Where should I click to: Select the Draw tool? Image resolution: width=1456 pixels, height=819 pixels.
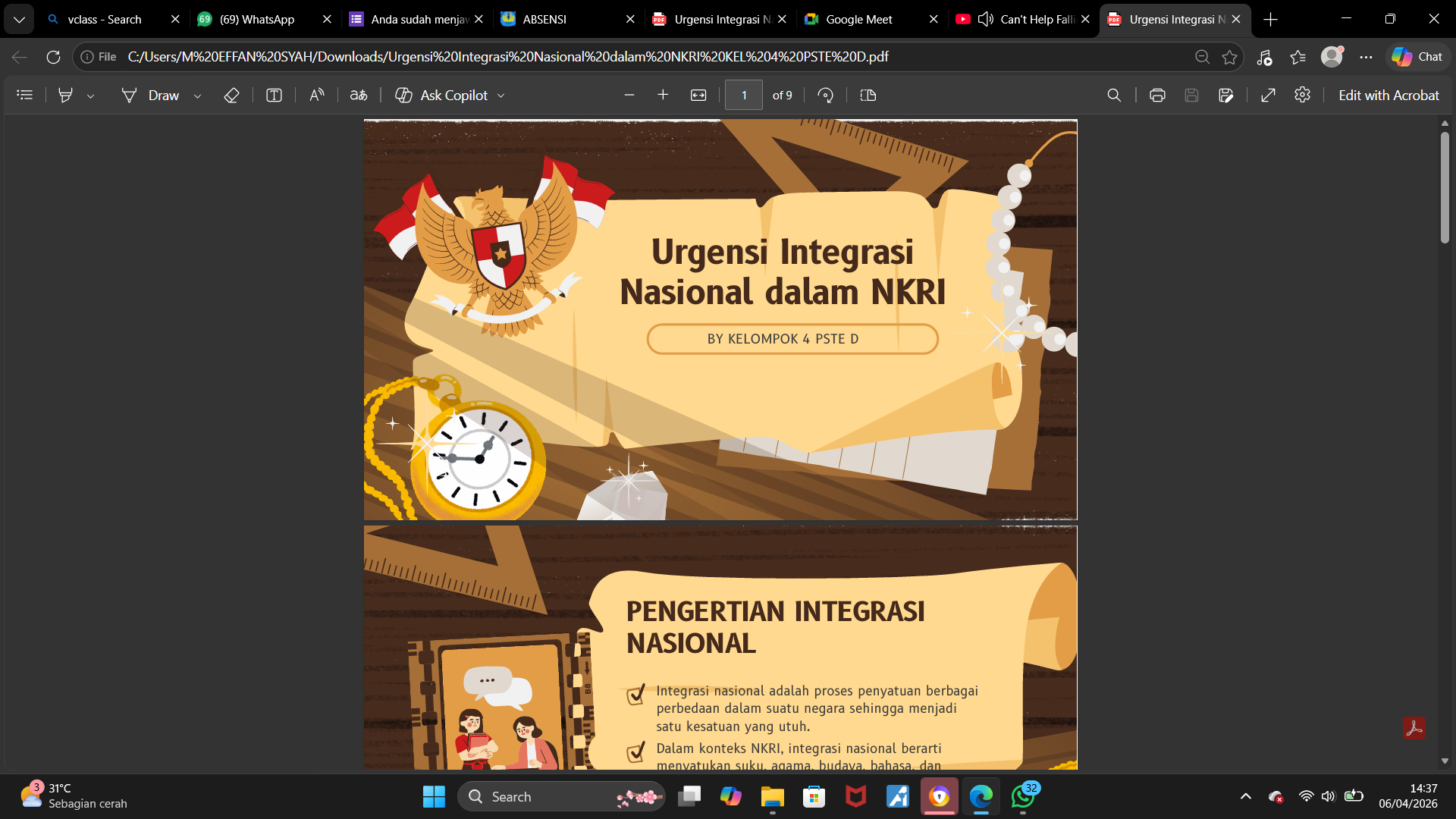click(x=151, y=95)
